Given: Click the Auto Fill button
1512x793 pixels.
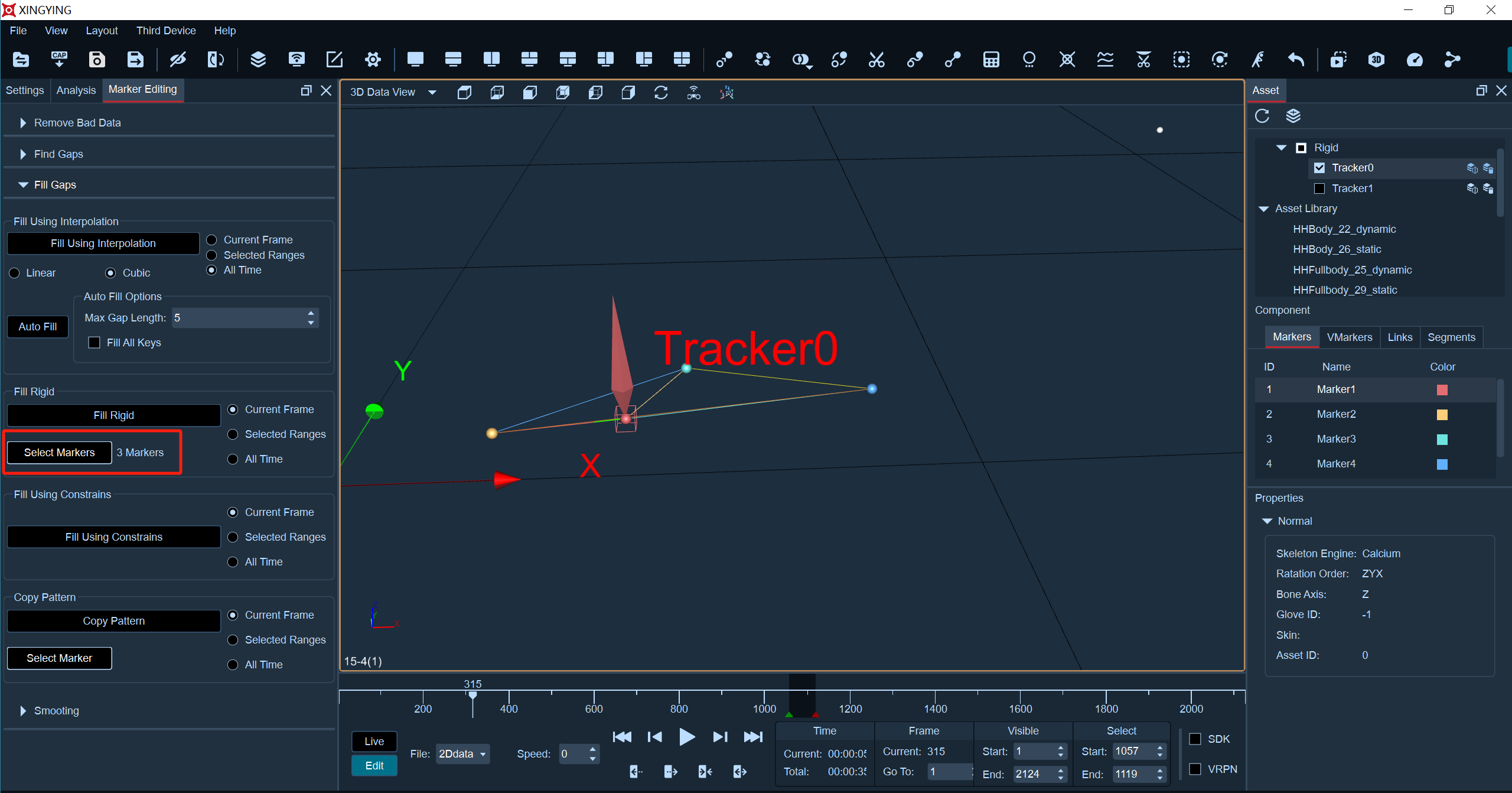Looking at the screenshot, I should point(38,327).
